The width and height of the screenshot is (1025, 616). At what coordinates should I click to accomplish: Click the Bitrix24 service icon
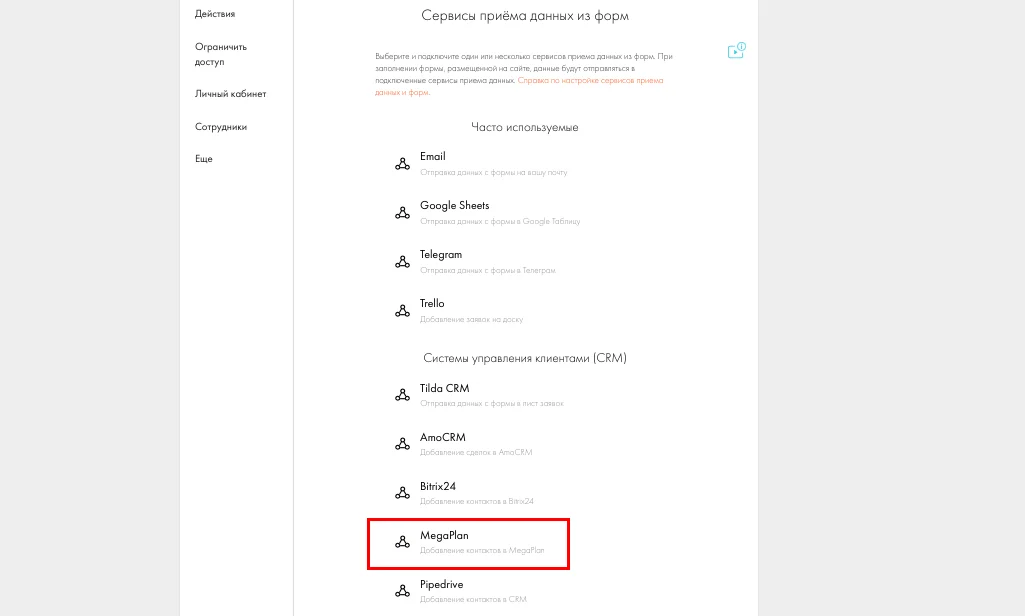402,493
